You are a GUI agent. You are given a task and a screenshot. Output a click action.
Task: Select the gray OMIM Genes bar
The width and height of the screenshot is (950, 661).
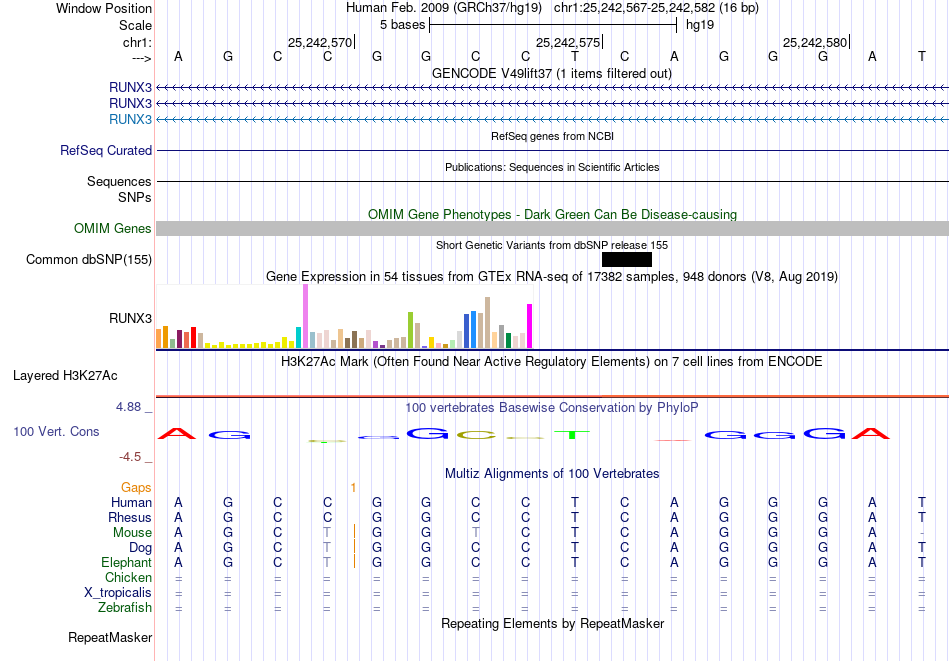pos(553,228)
